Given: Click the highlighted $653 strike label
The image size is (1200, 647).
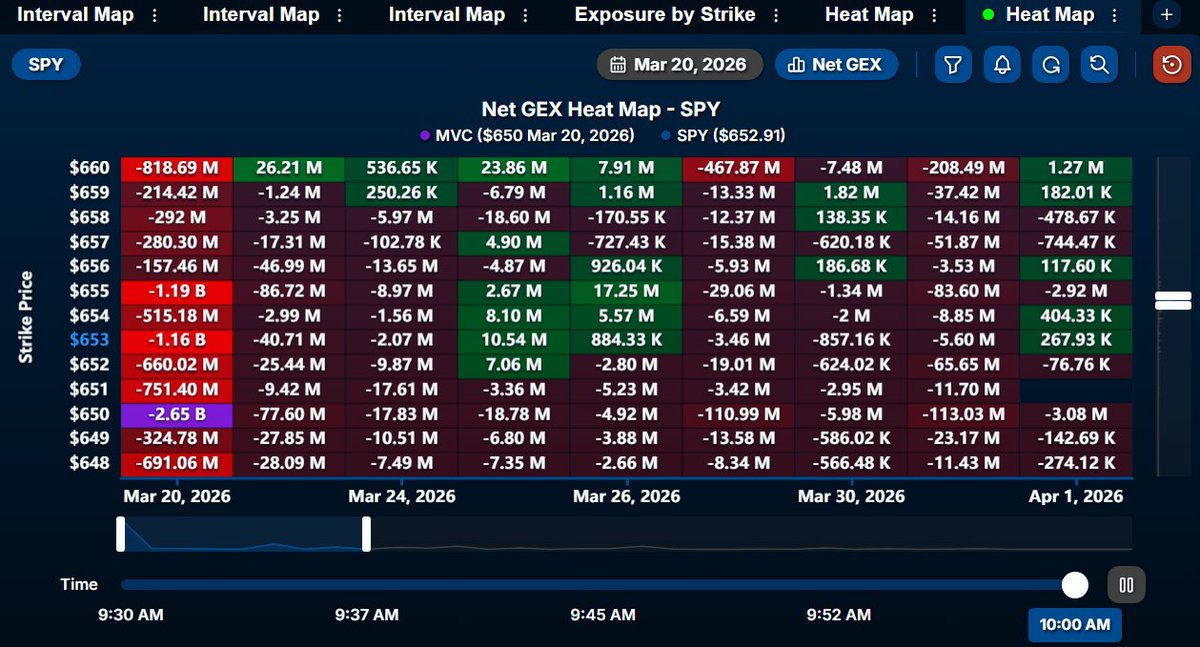Looking at the screenshot, I should pyautogui.click(x=90, y=340).
